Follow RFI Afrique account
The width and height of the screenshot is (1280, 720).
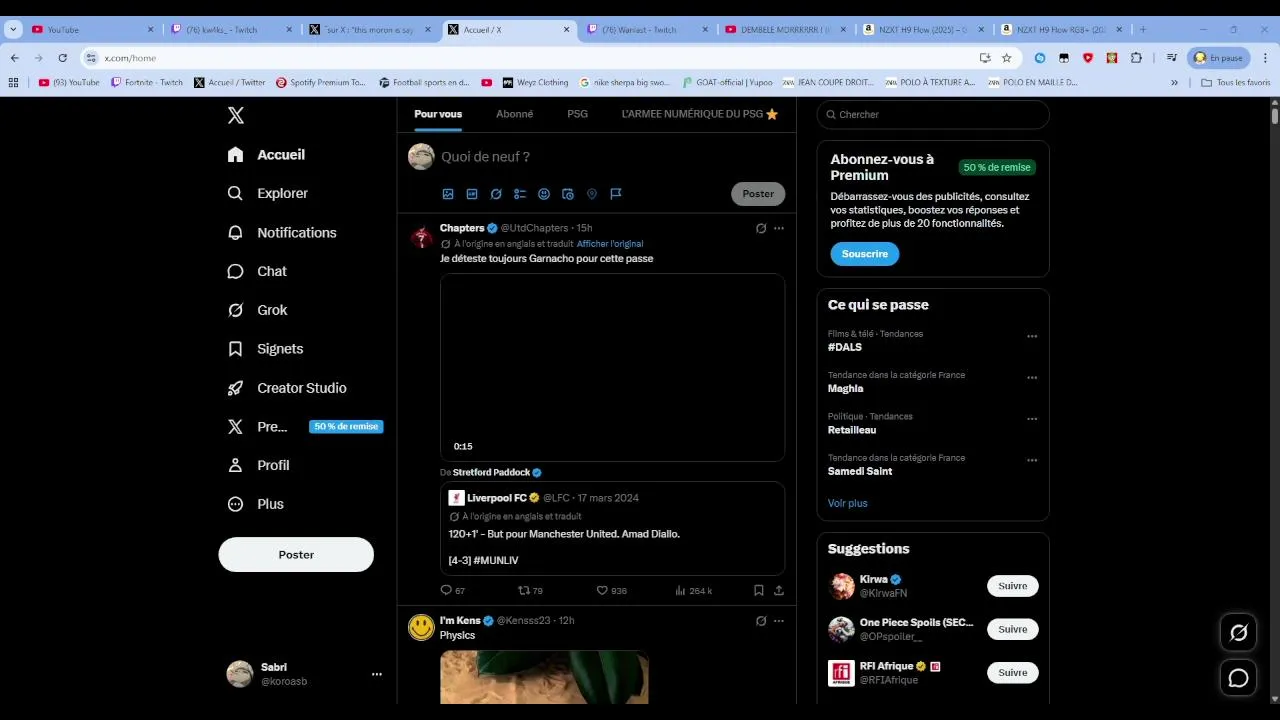(1013, 673)
